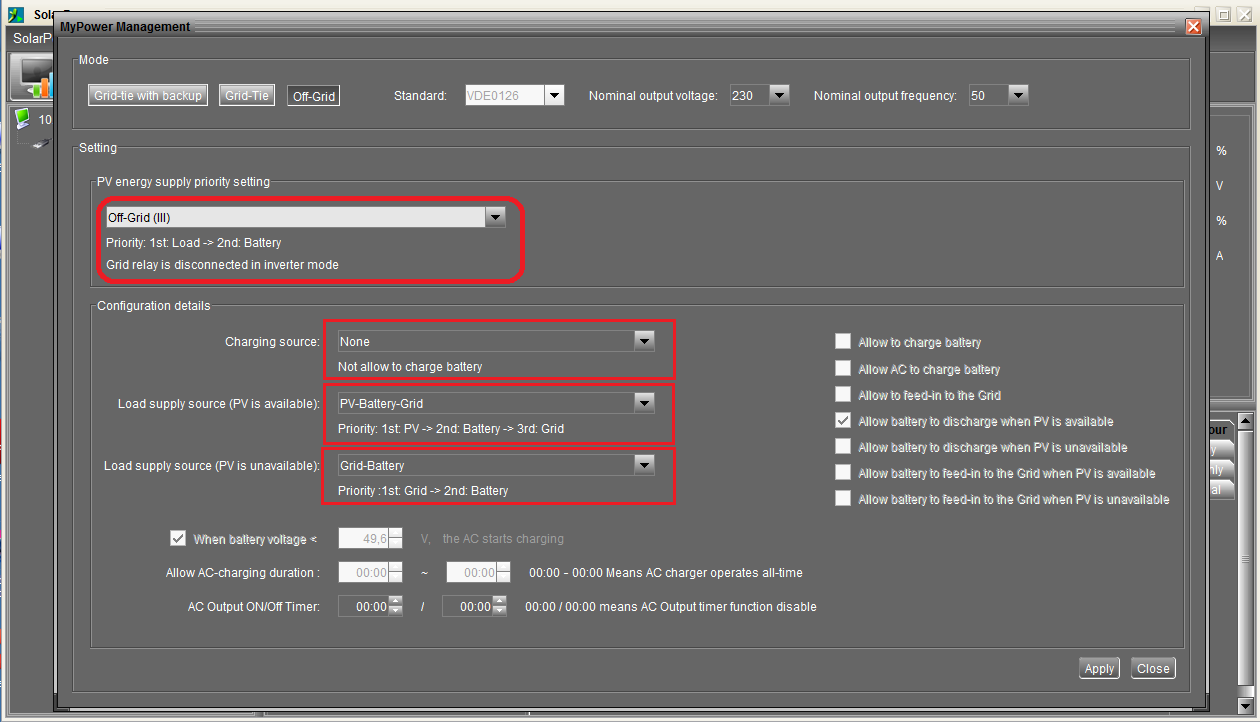Open Nominal output voltage dropdown
The width and height of the screenshot is (1260, 722).
click(779, 96)
